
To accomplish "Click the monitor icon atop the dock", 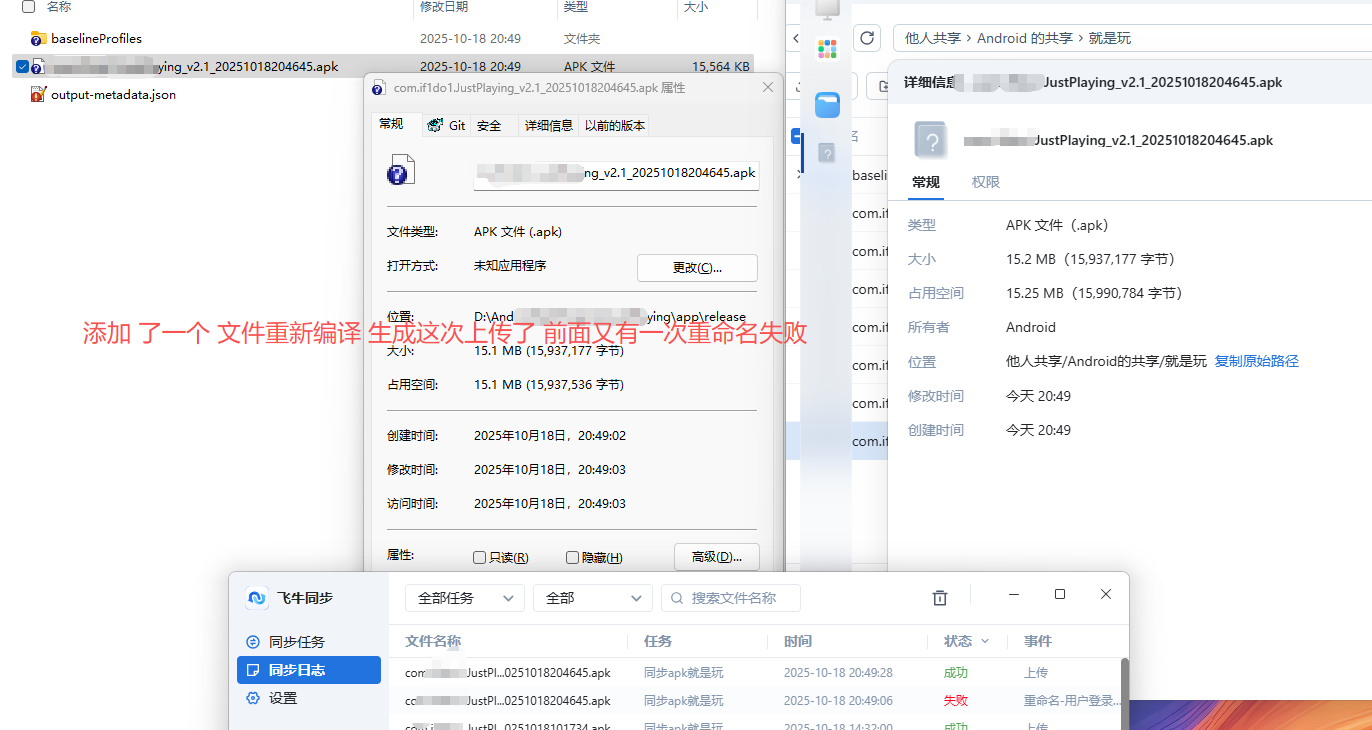I will point(827,8).
